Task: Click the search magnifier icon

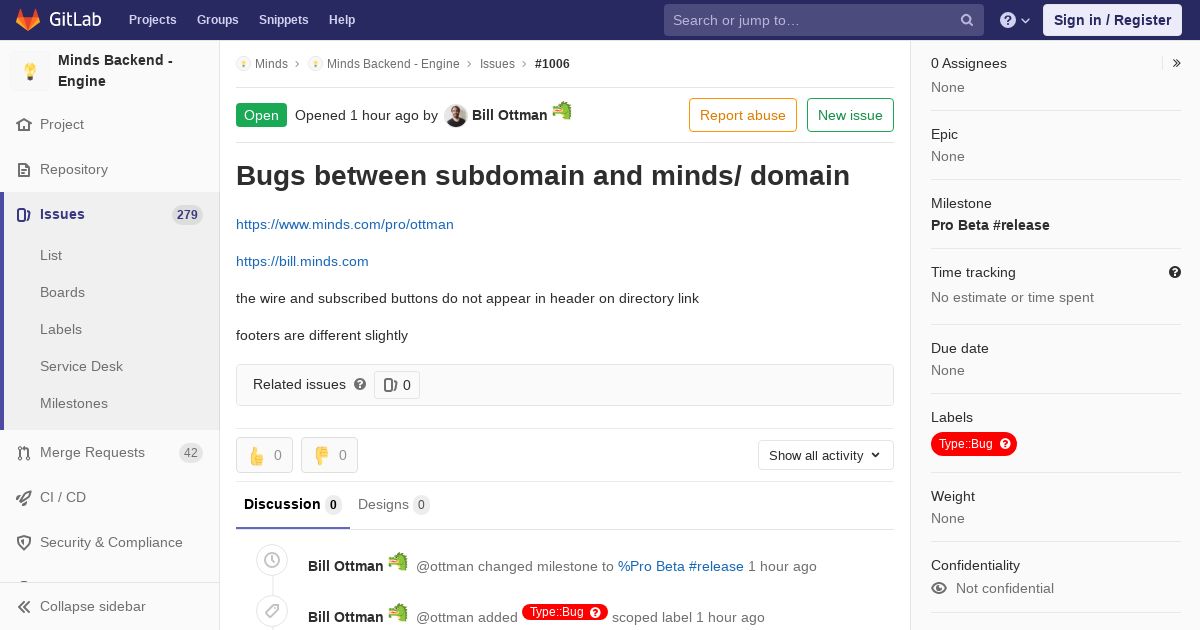Action: 967,20
